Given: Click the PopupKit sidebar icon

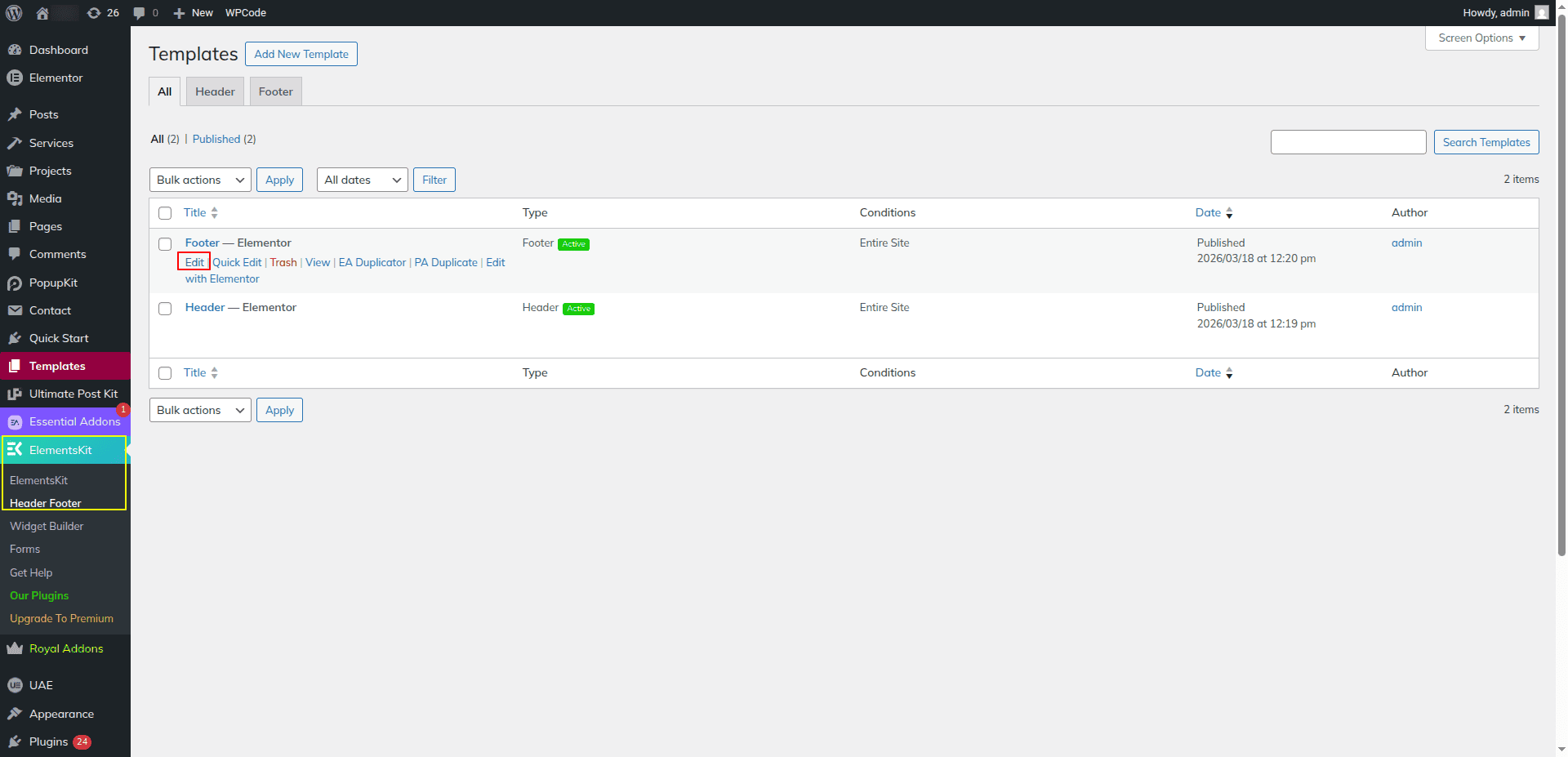Looking at the screenshot, I should point(15,283).
